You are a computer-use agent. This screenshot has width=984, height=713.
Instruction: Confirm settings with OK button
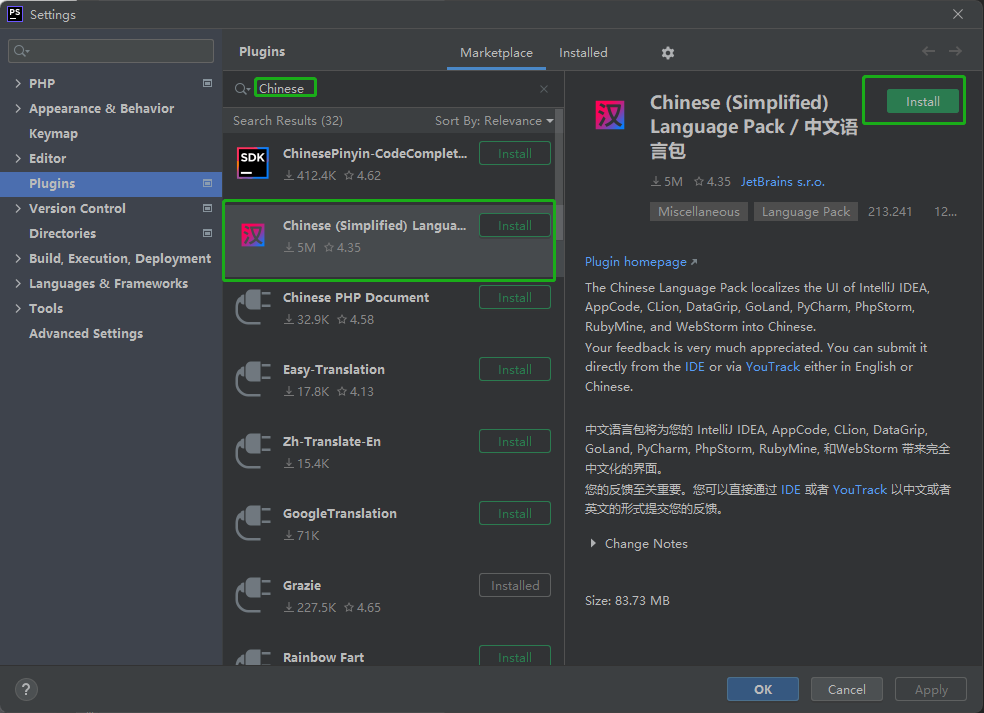click(x=762, y=689)
